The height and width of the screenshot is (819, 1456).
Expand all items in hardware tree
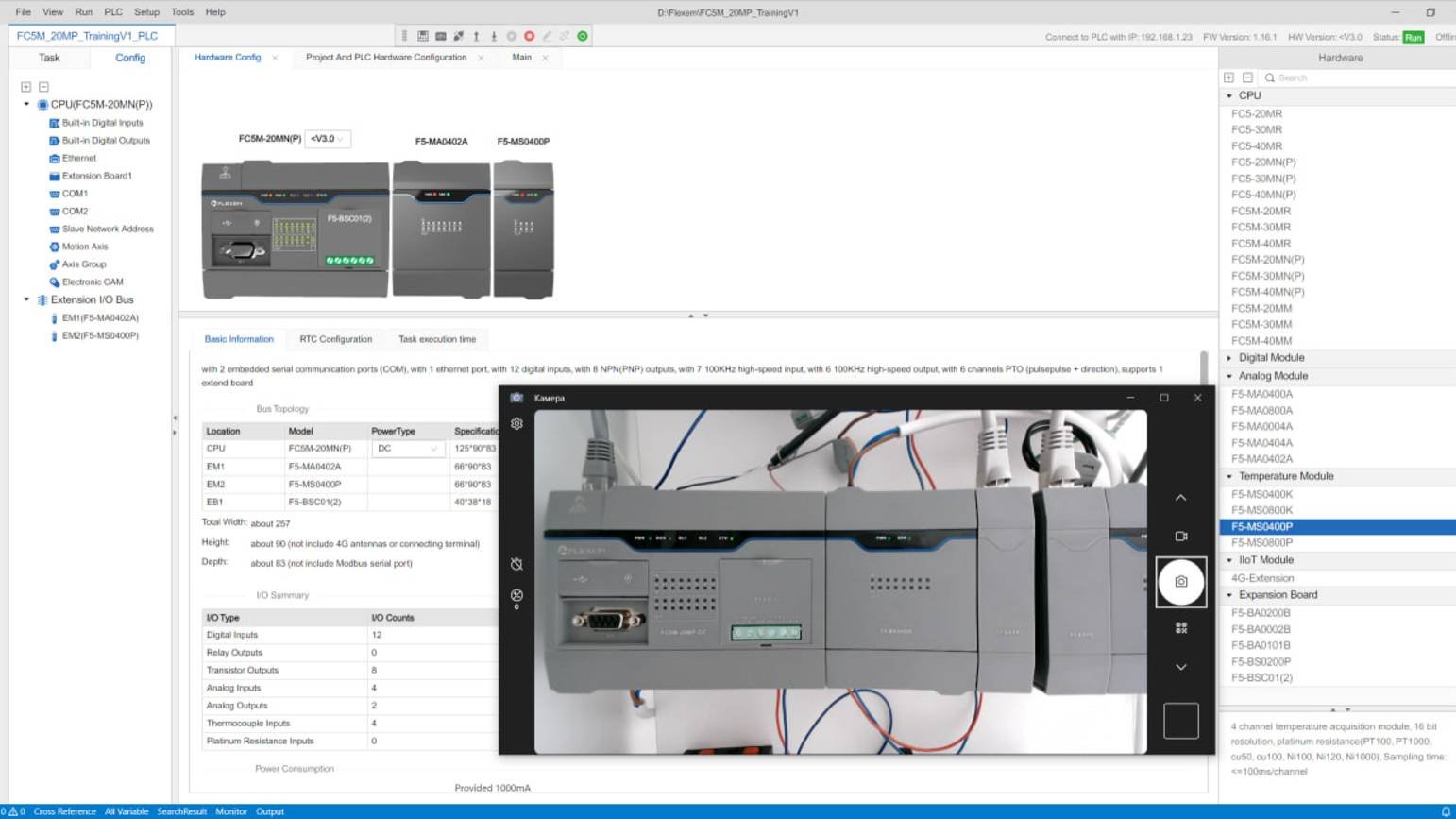1228,77
